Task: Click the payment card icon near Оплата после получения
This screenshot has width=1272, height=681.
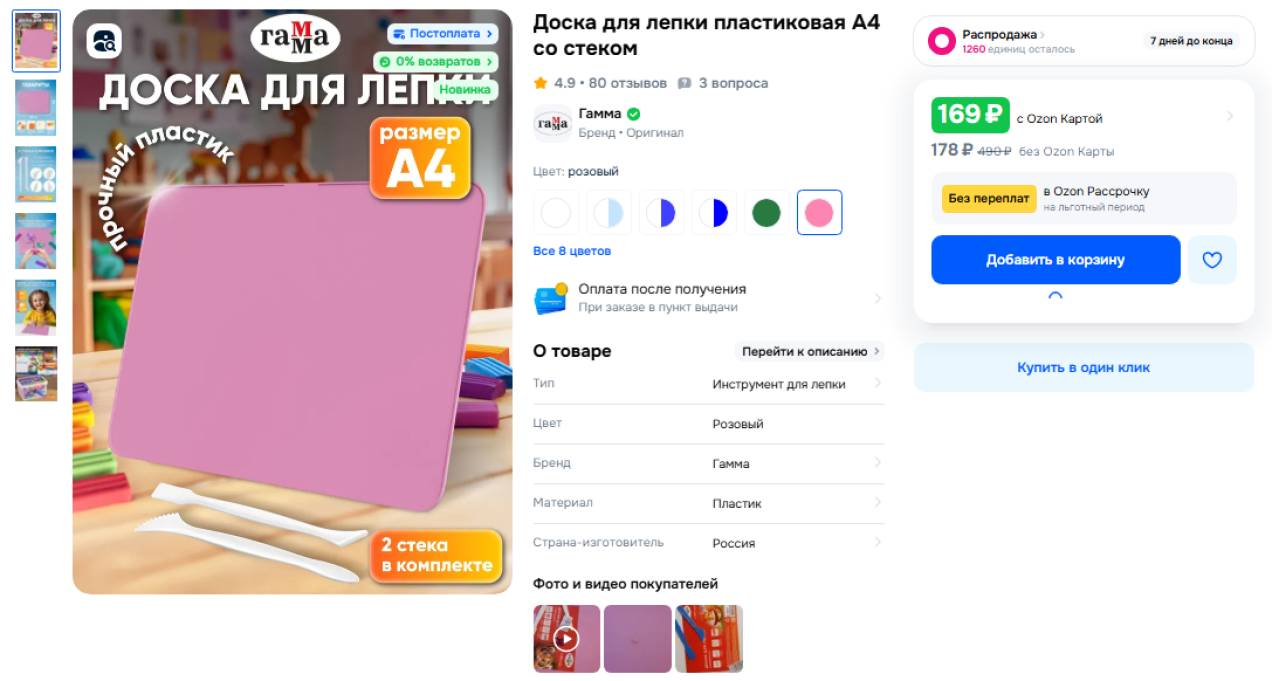Action: [551, 298]
